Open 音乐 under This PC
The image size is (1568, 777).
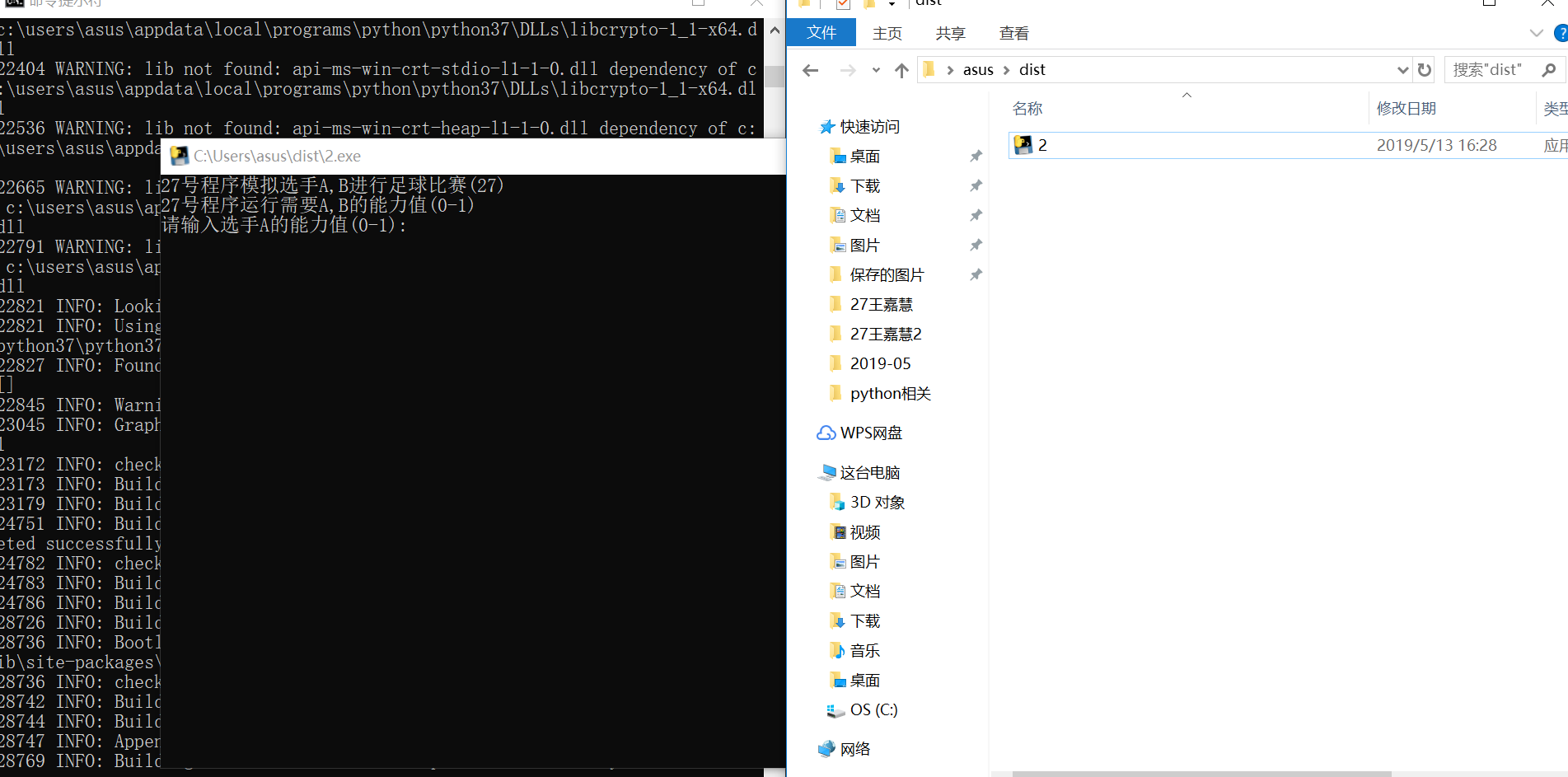click(x=864, y=651)
